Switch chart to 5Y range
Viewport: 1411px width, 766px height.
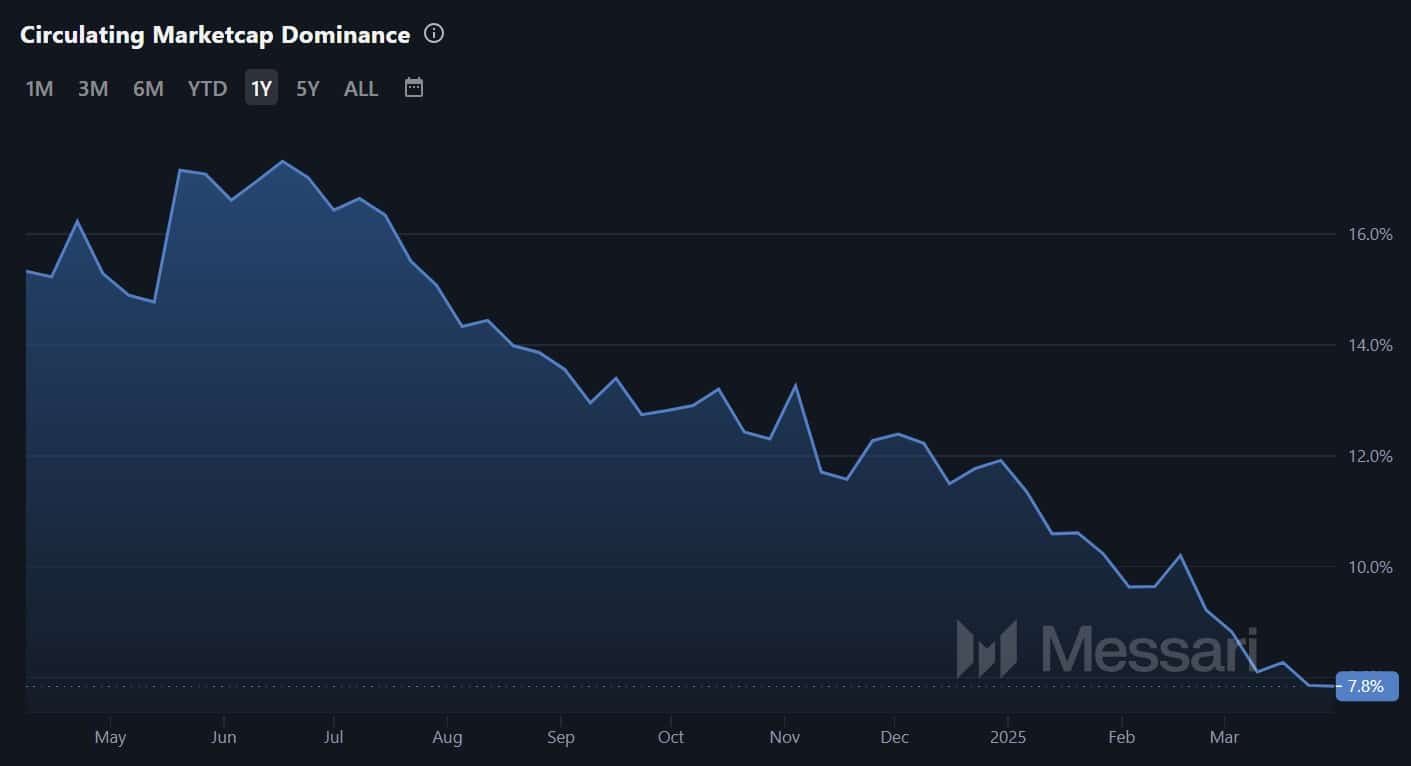click(307, 89)
